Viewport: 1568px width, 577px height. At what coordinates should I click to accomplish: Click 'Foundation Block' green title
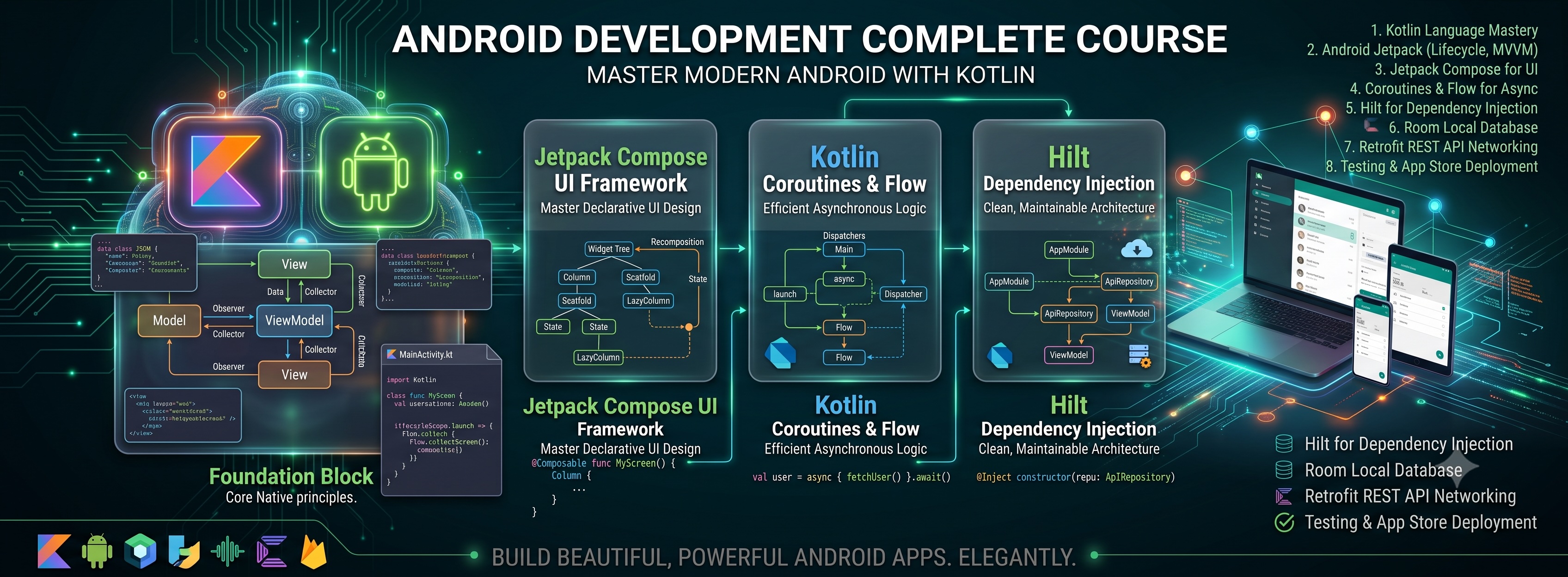click(291, 476)
